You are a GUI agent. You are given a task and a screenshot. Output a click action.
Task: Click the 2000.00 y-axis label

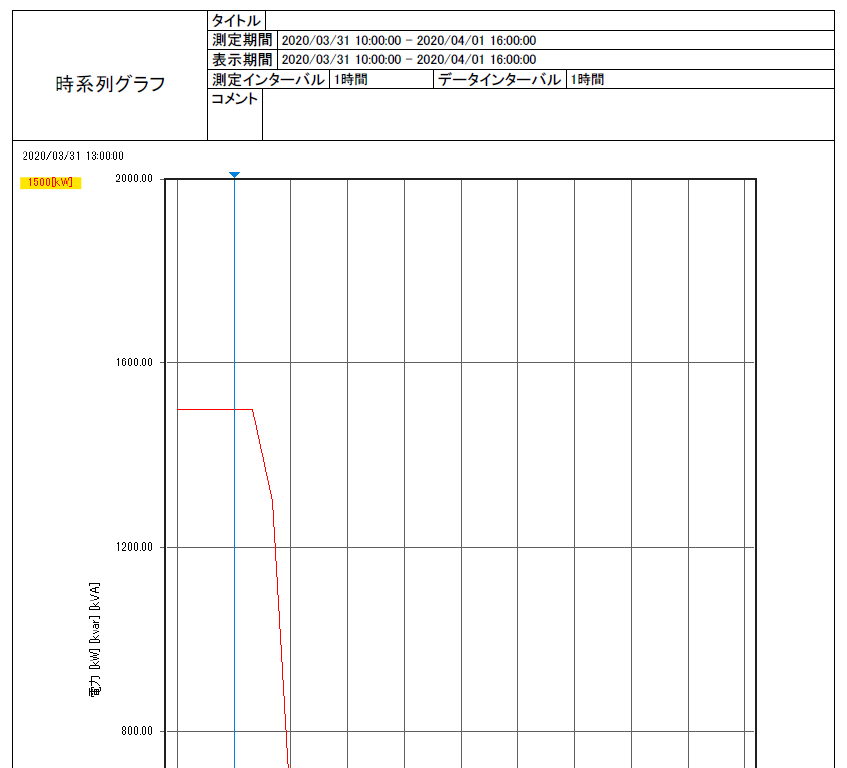click(134, 179)
